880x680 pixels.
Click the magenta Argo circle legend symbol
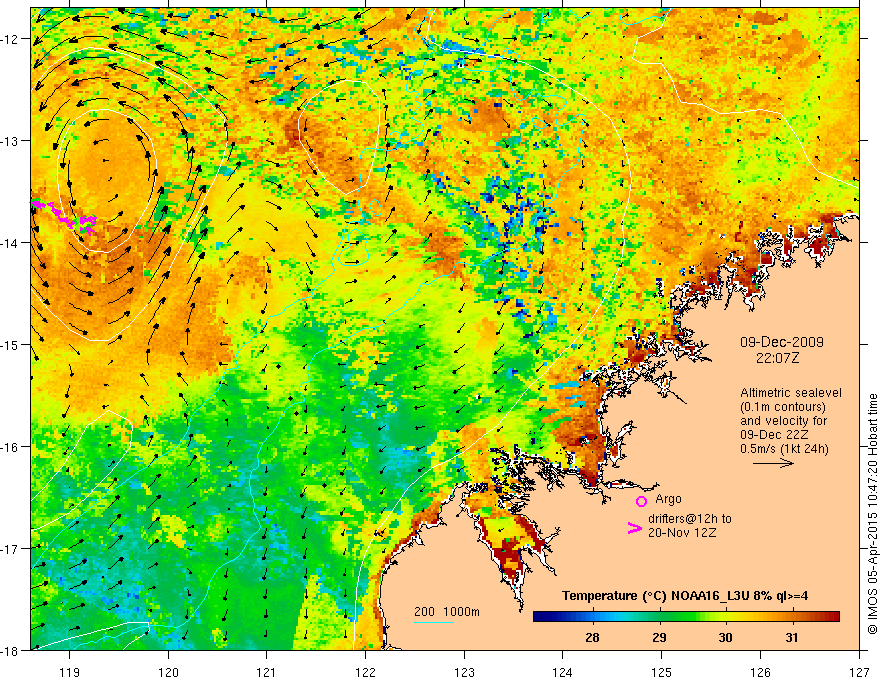[641, 501]
